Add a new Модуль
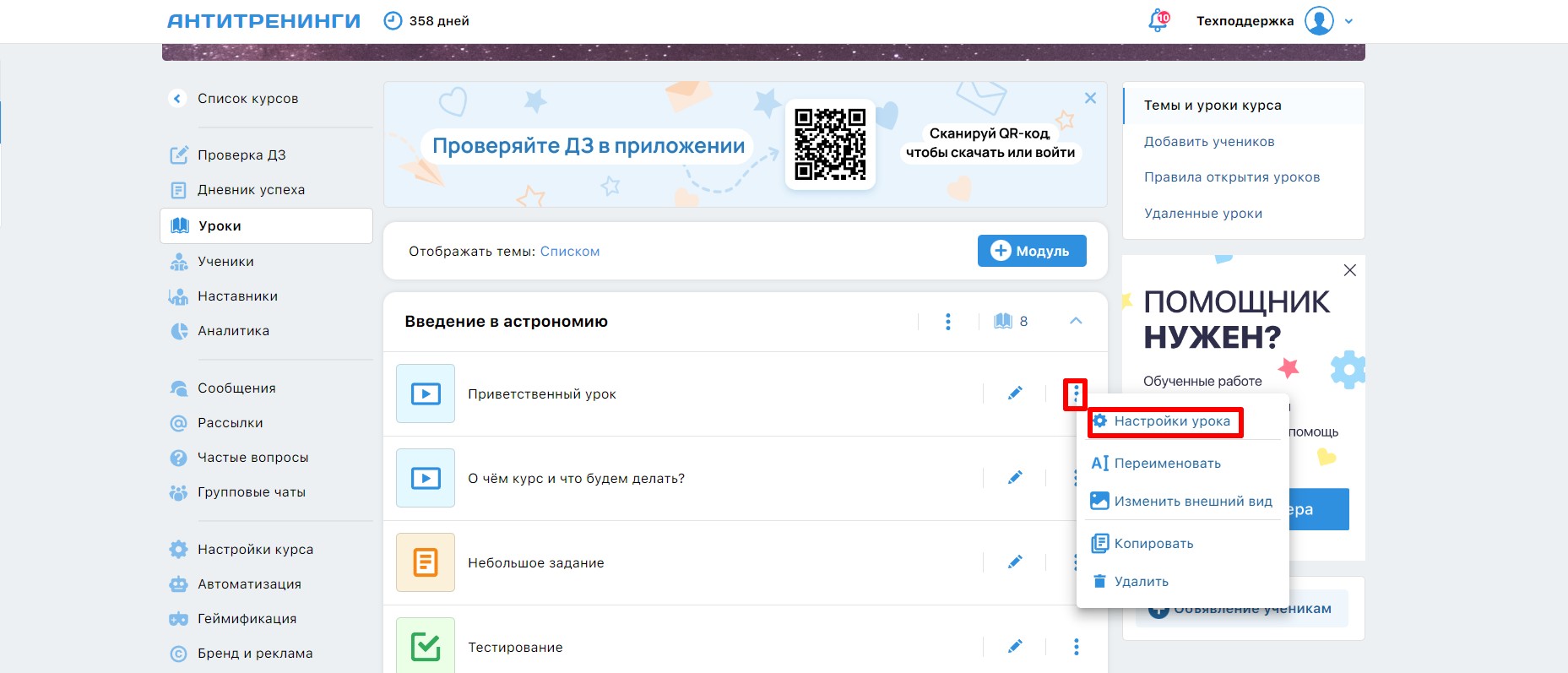1568x673 pixels. click(1032, 251)
